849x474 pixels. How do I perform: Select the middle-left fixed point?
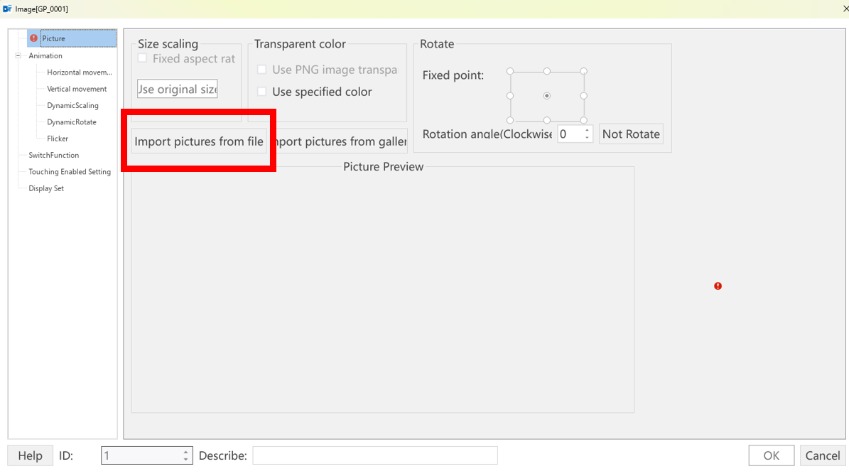510,96
